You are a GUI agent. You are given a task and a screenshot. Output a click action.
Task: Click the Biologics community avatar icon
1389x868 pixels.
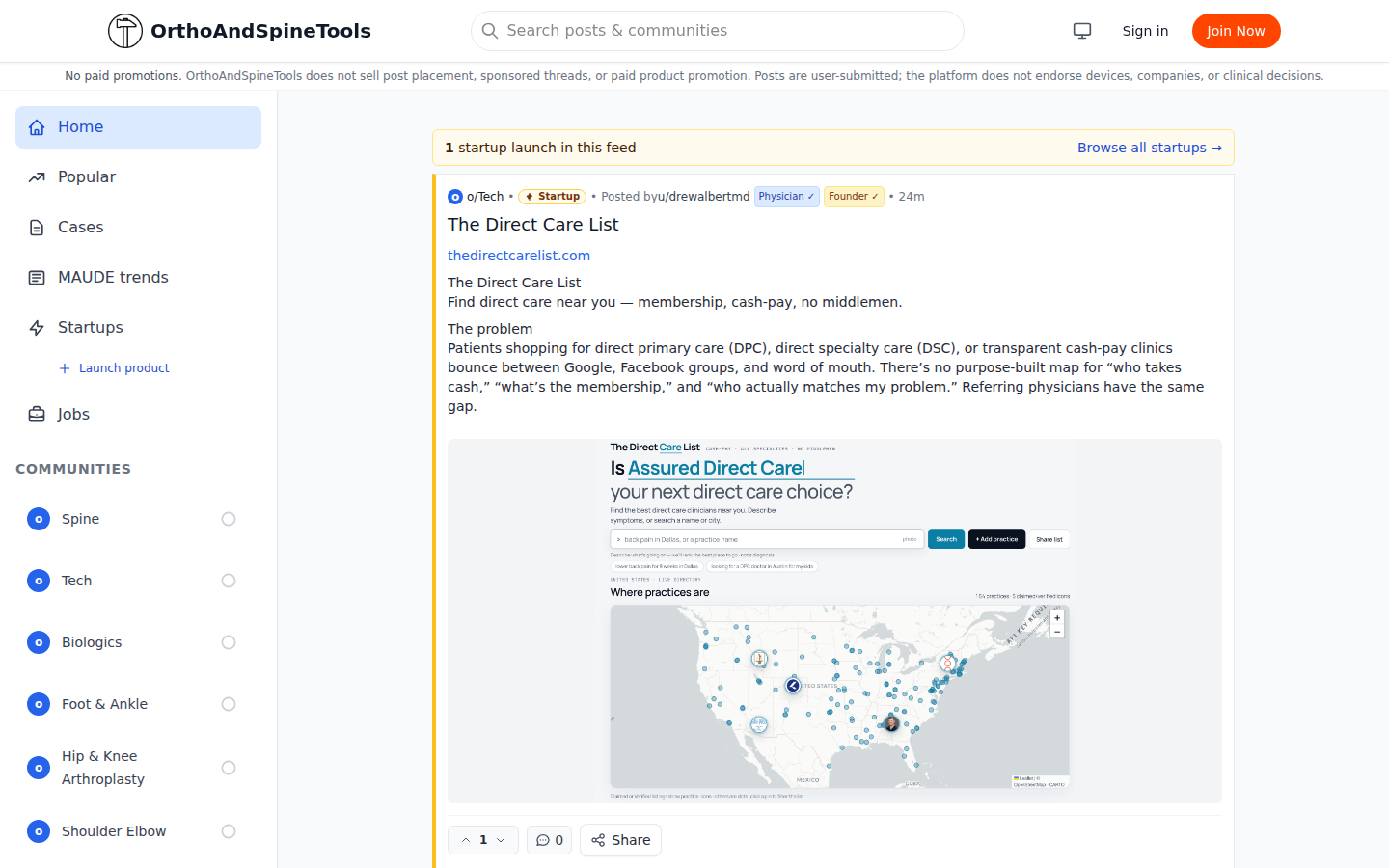coord(39,642)
